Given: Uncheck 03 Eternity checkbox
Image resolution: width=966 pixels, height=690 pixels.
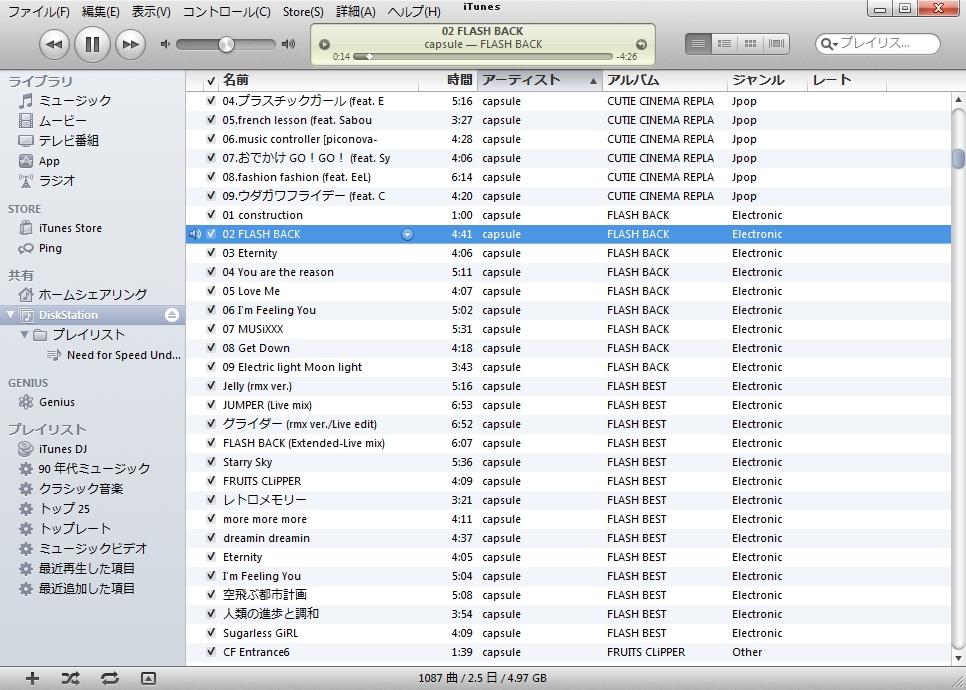Looking at the screenshot, I should click(211, 253).
